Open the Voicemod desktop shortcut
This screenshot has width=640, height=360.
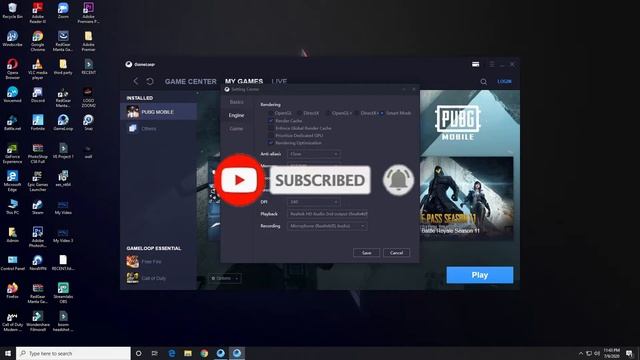click(12, 95)
